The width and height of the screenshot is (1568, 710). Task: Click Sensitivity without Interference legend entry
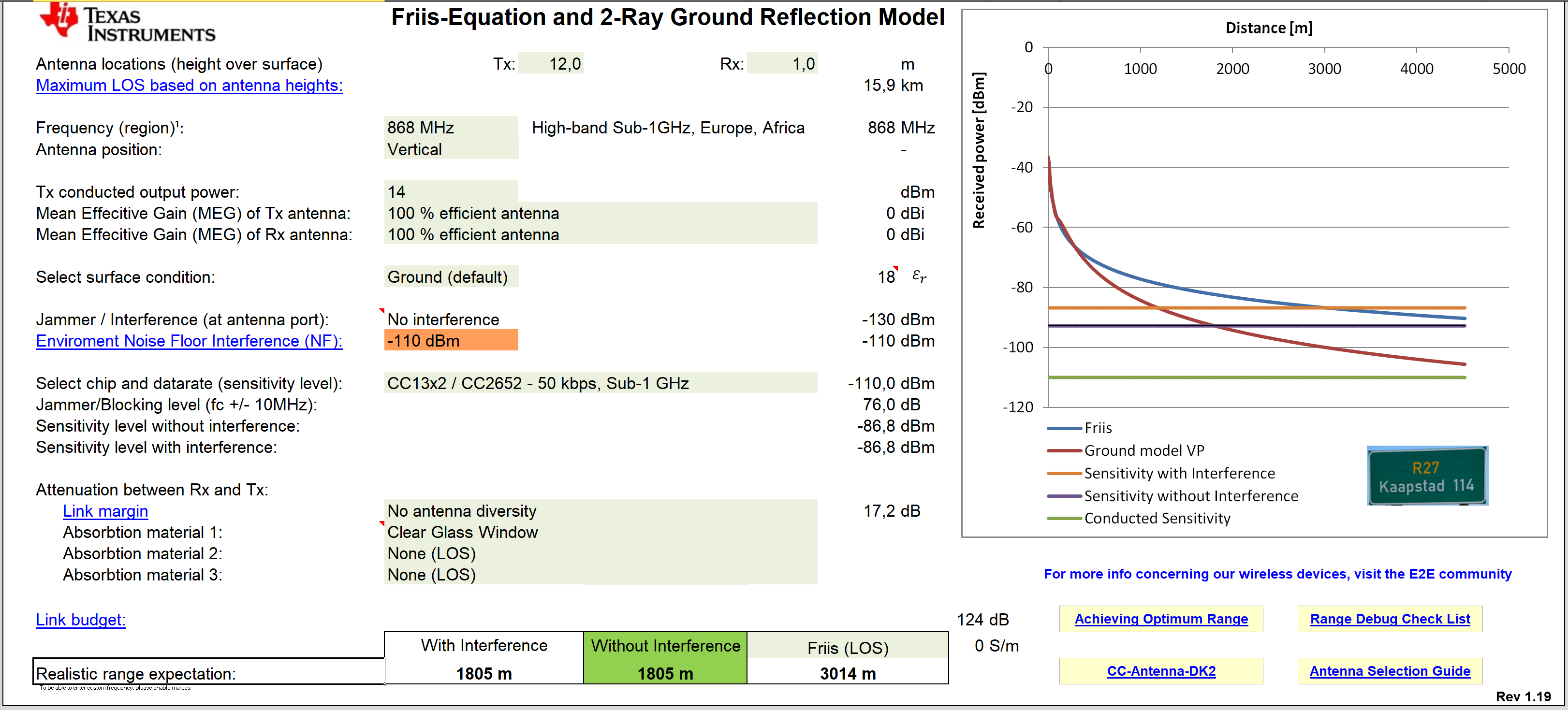(1172, 496)
